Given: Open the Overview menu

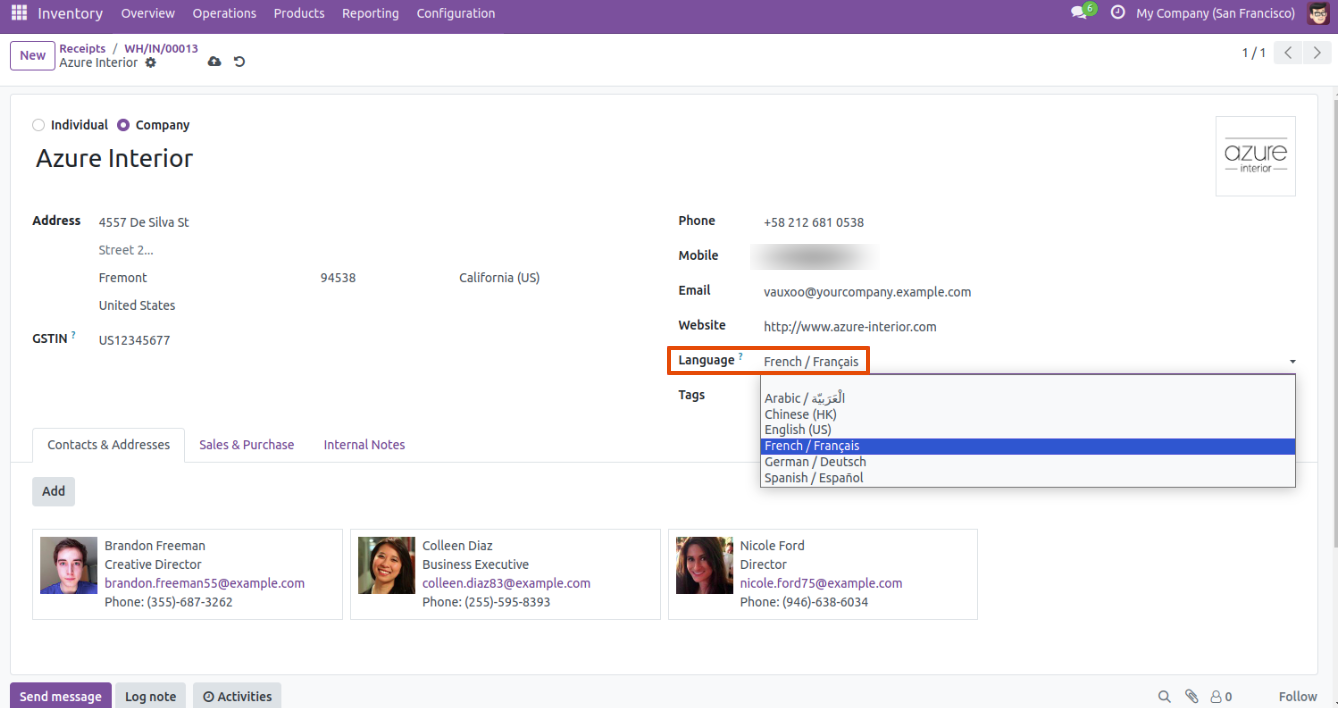Looking at the screenshot, I should coord(148,14).
